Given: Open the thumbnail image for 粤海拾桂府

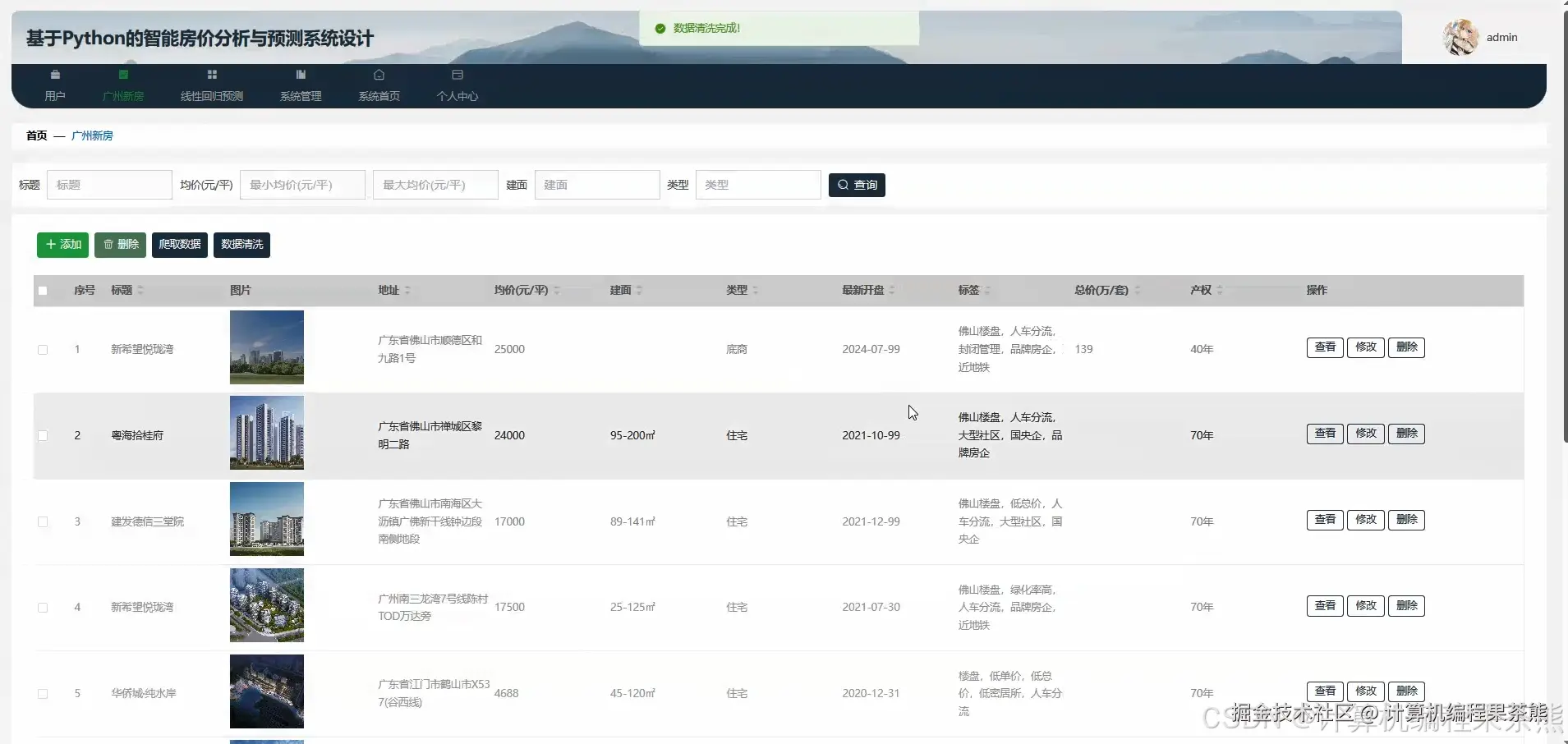Looking at the screenshot, I should pyautogui.click(x=267, y=433).
